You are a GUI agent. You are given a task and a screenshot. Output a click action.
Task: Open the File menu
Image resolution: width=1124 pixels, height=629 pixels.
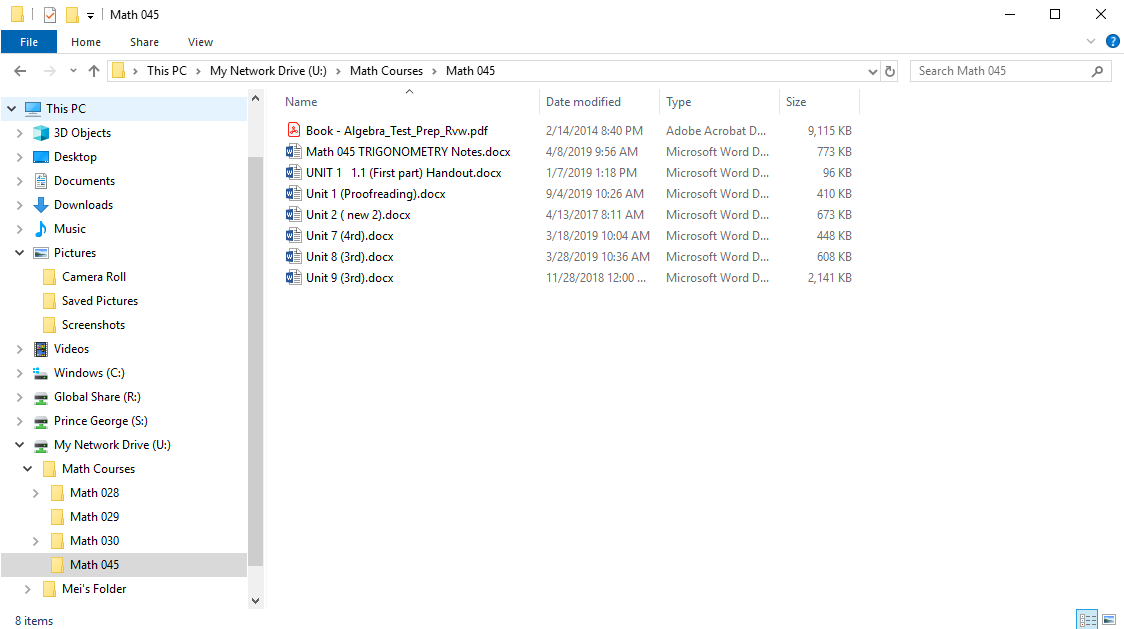coord(29,42)
